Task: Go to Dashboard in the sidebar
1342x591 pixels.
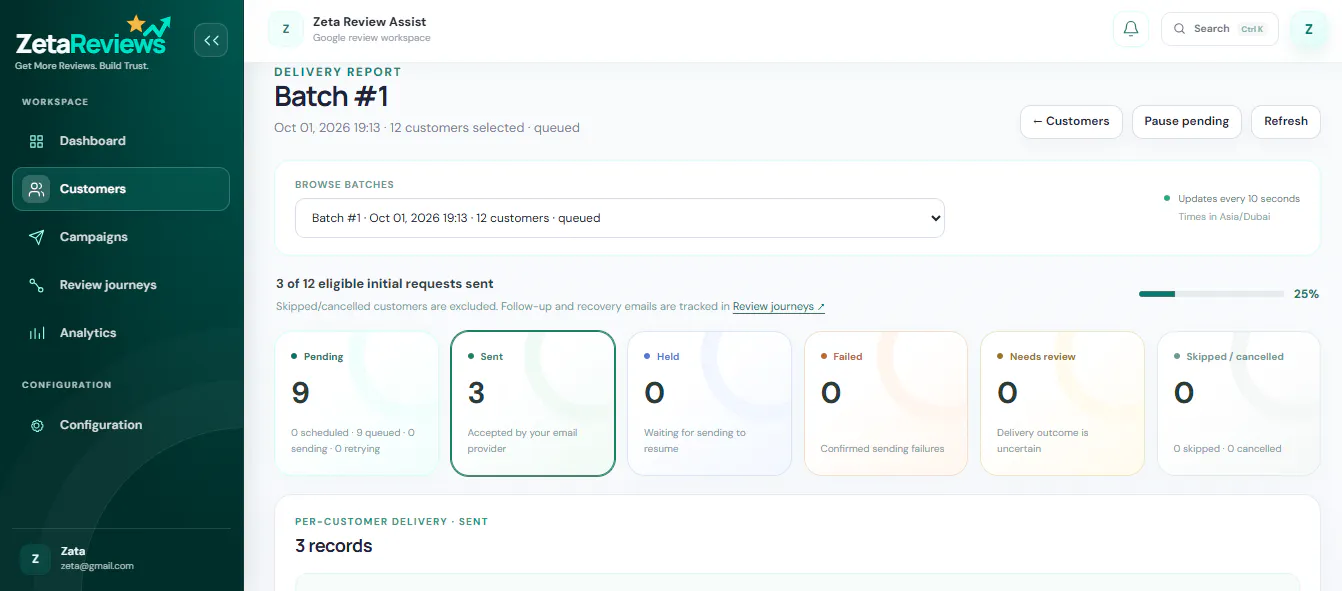Action: click(x=121, y=141)
